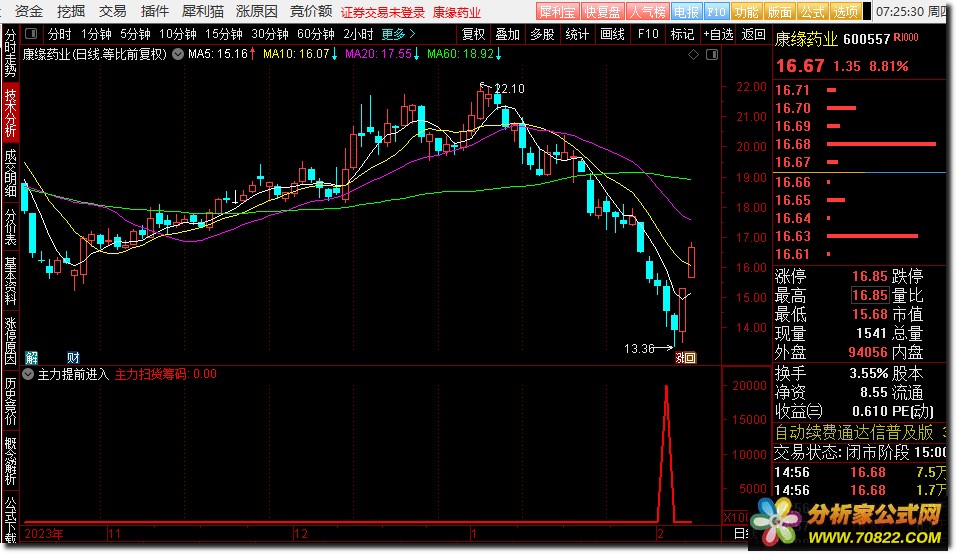Click the 版面 button
Viewport: 958px width, 554px height.
[x=780, y=12]
